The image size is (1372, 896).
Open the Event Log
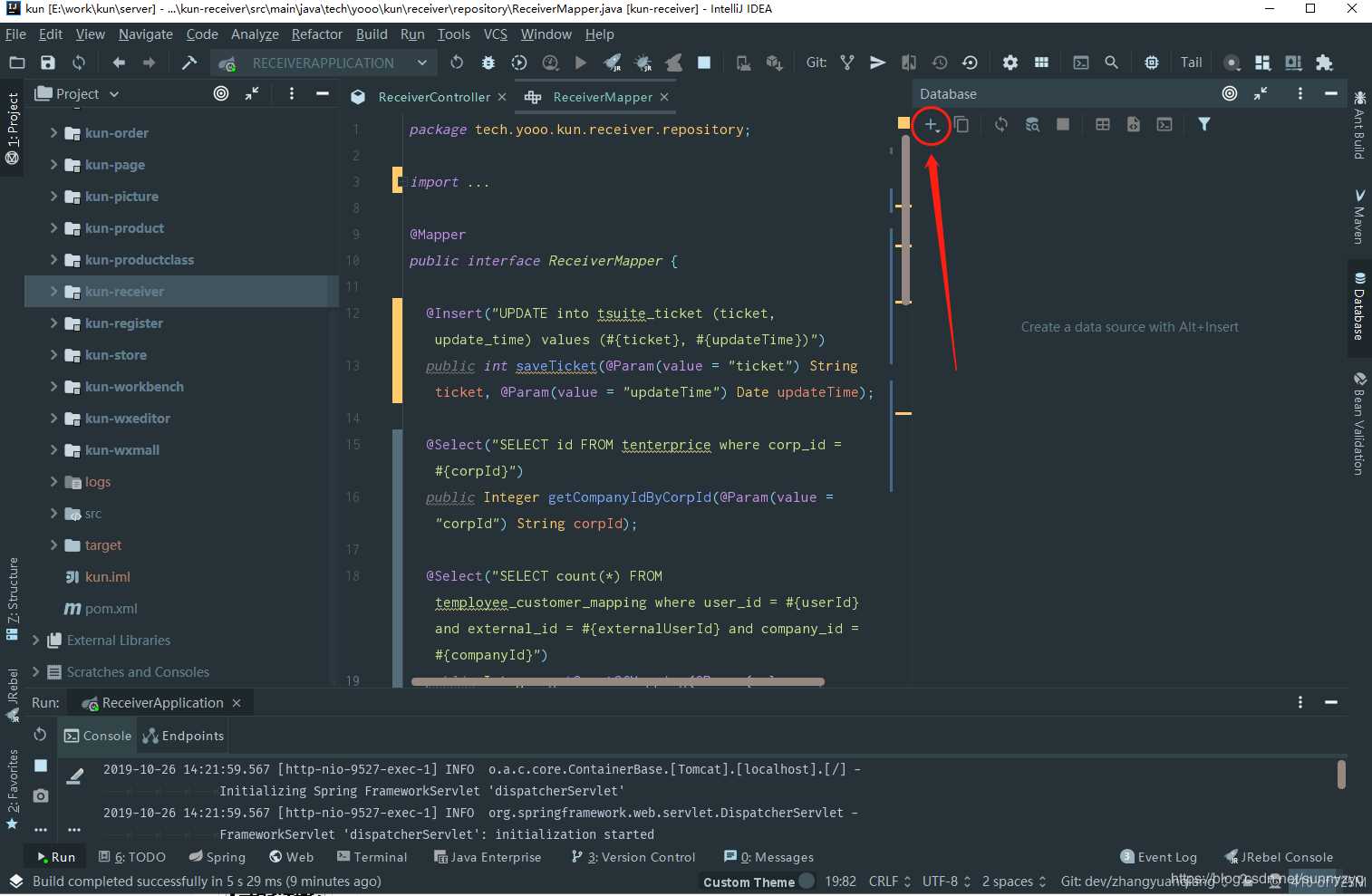[x=1159, y=857]
